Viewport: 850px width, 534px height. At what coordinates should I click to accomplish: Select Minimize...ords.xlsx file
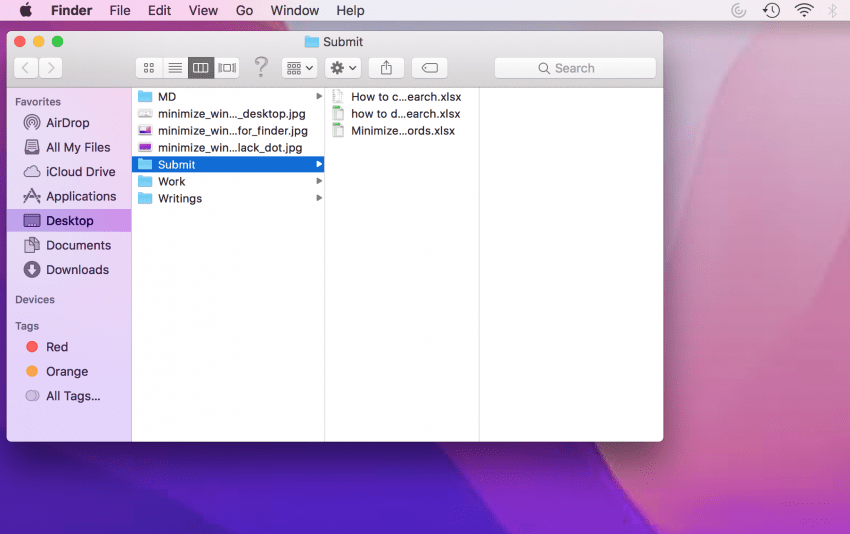coord(402,131)
